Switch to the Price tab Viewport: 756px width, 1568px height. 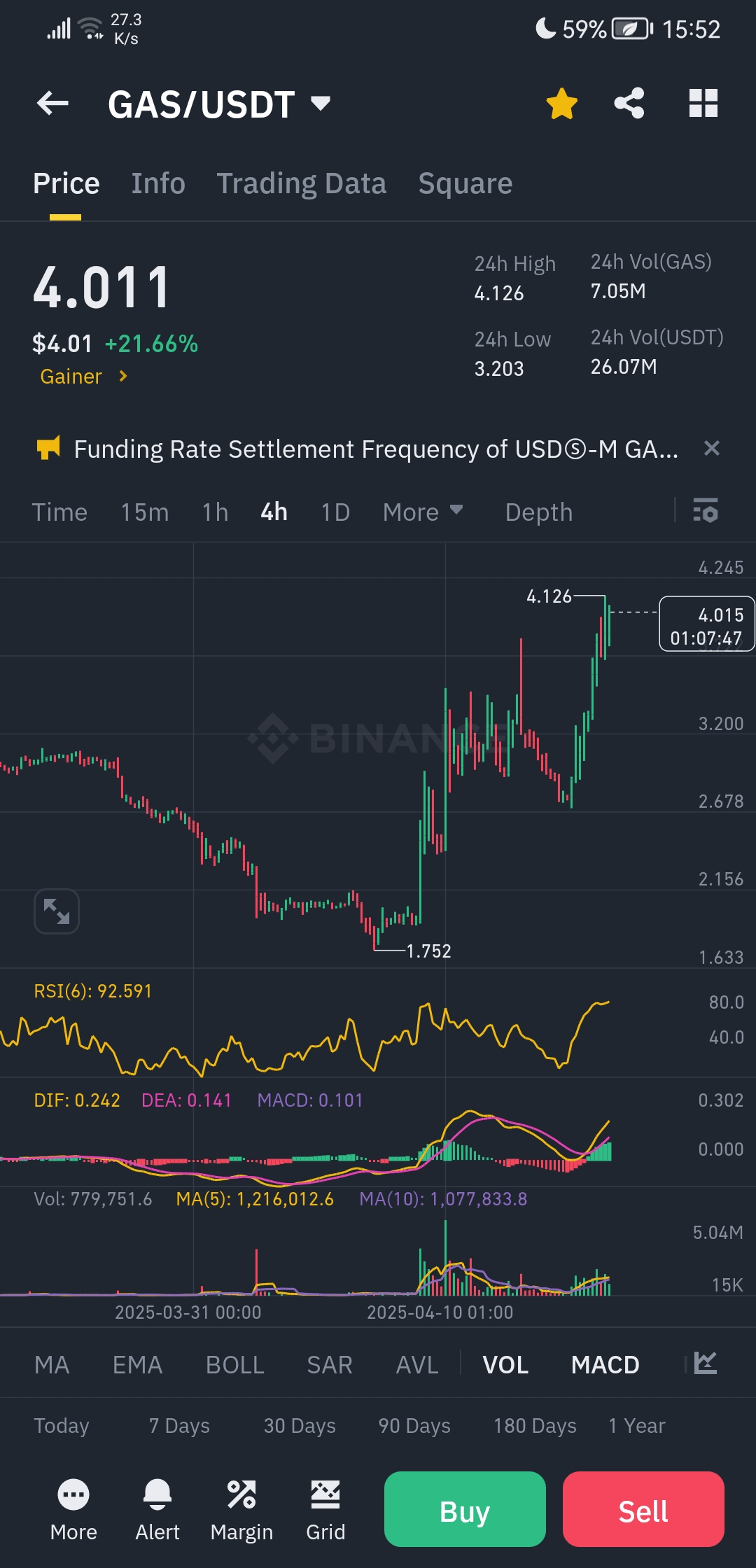[66, 183]
